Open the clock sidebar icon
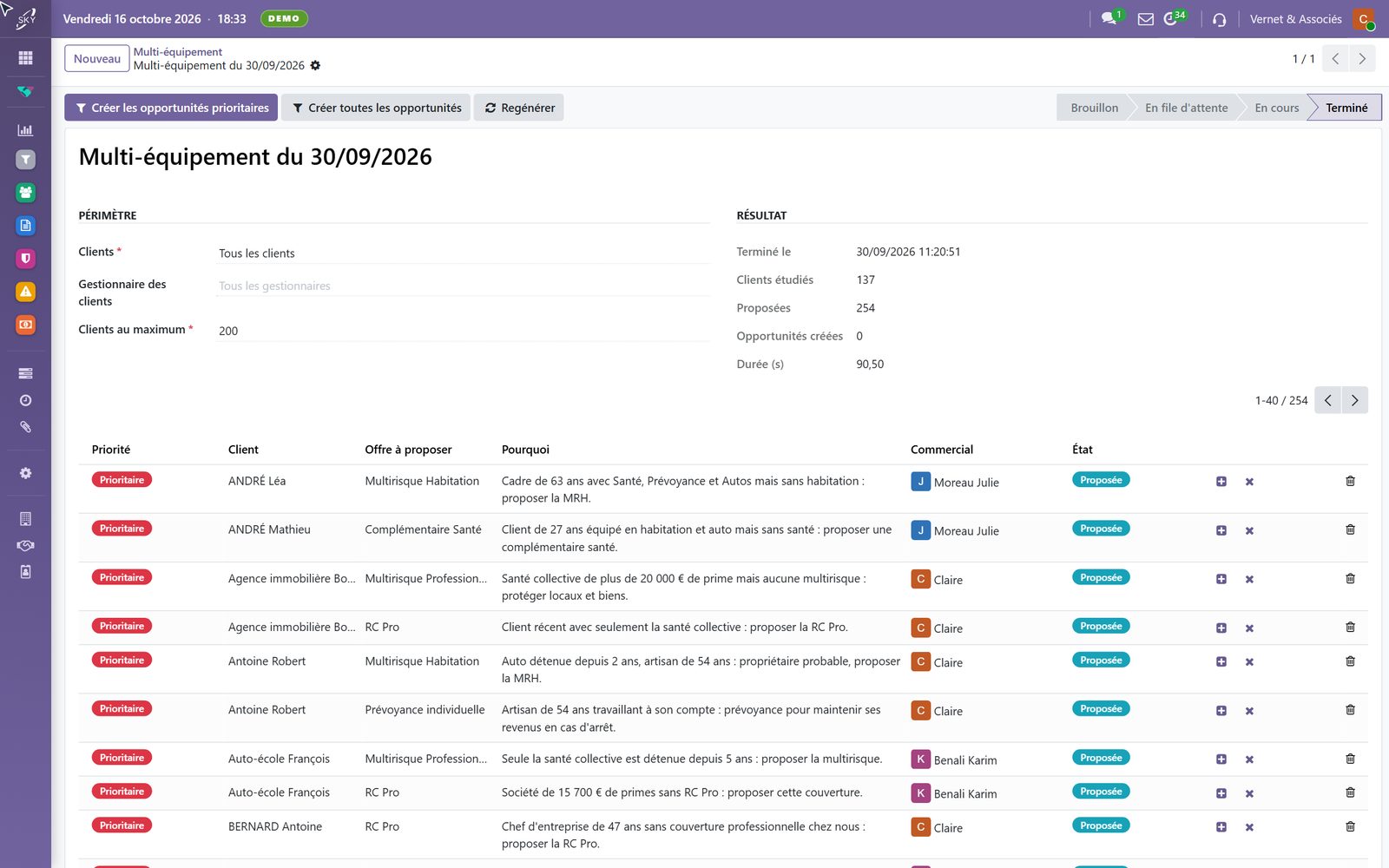The width and height of the screenshot is (1389, 868). click(x=25, y=400)
